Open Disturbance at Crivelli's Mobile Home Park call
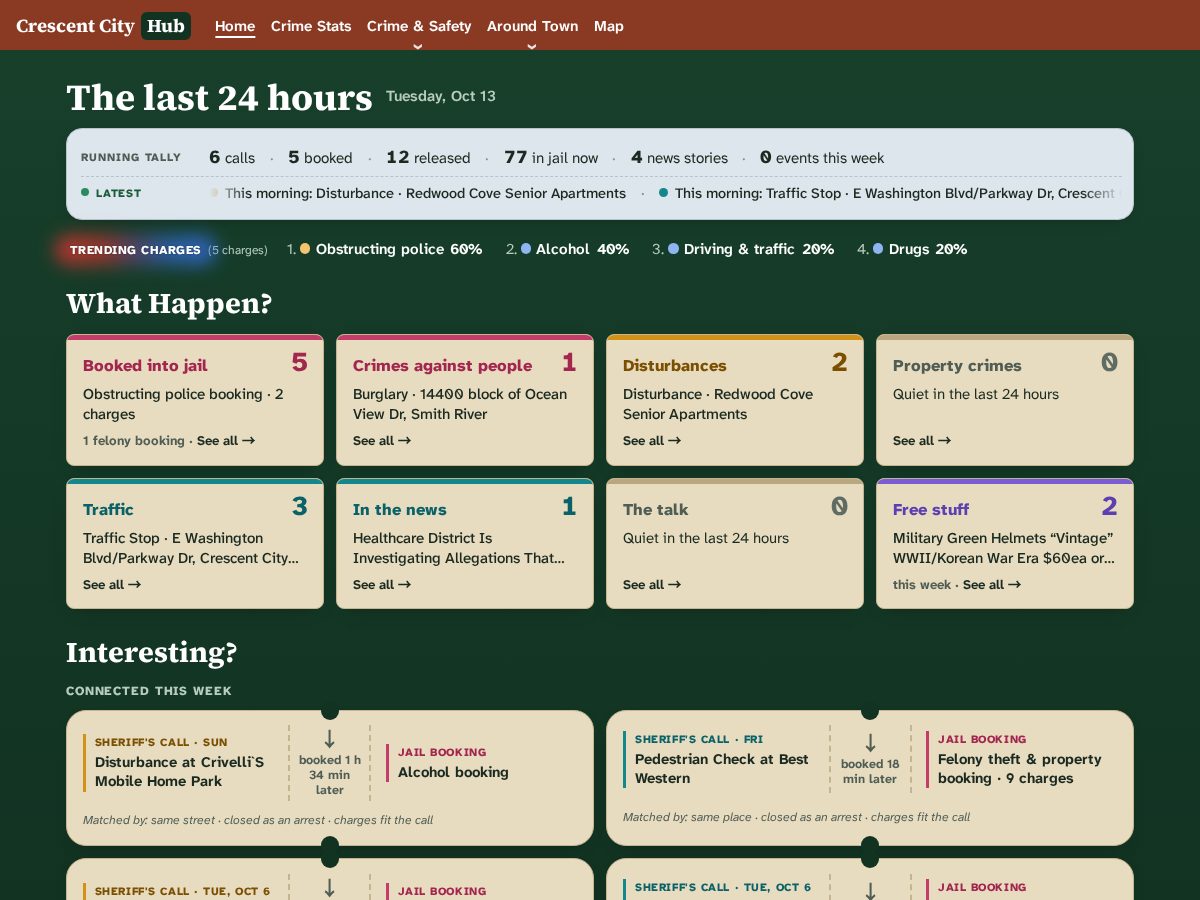This screenshot has width=1200, height=900. (x=179, y=771)
